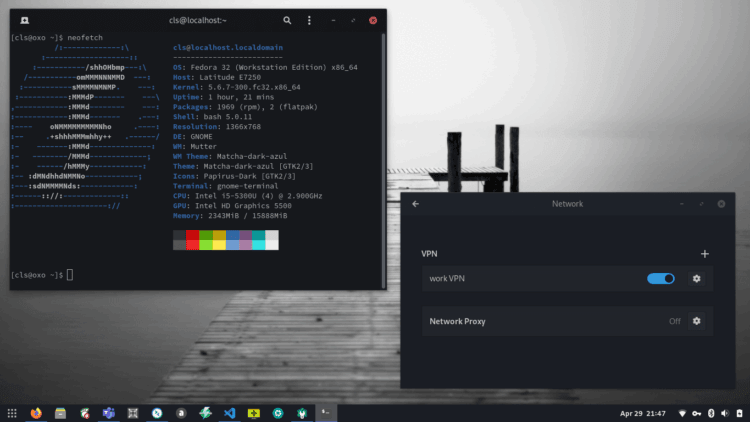This screenshot has width=750, height=422.
Task: Click the search icon in terminal header
Action: coord(287,20)
